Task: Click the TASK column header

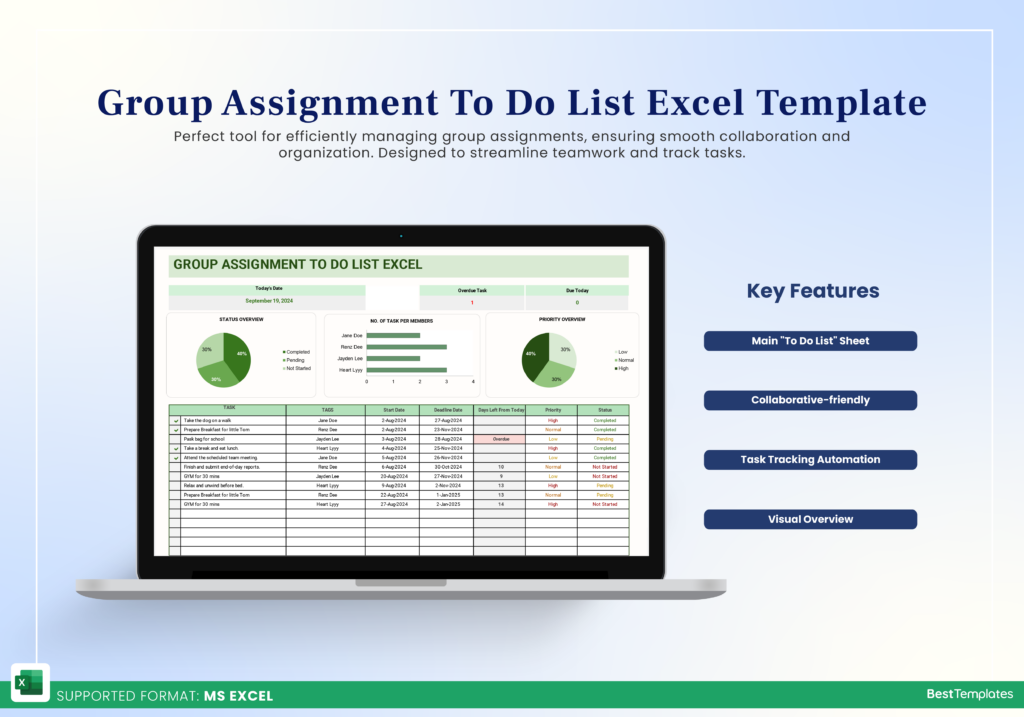Action: tap(227, 409)
